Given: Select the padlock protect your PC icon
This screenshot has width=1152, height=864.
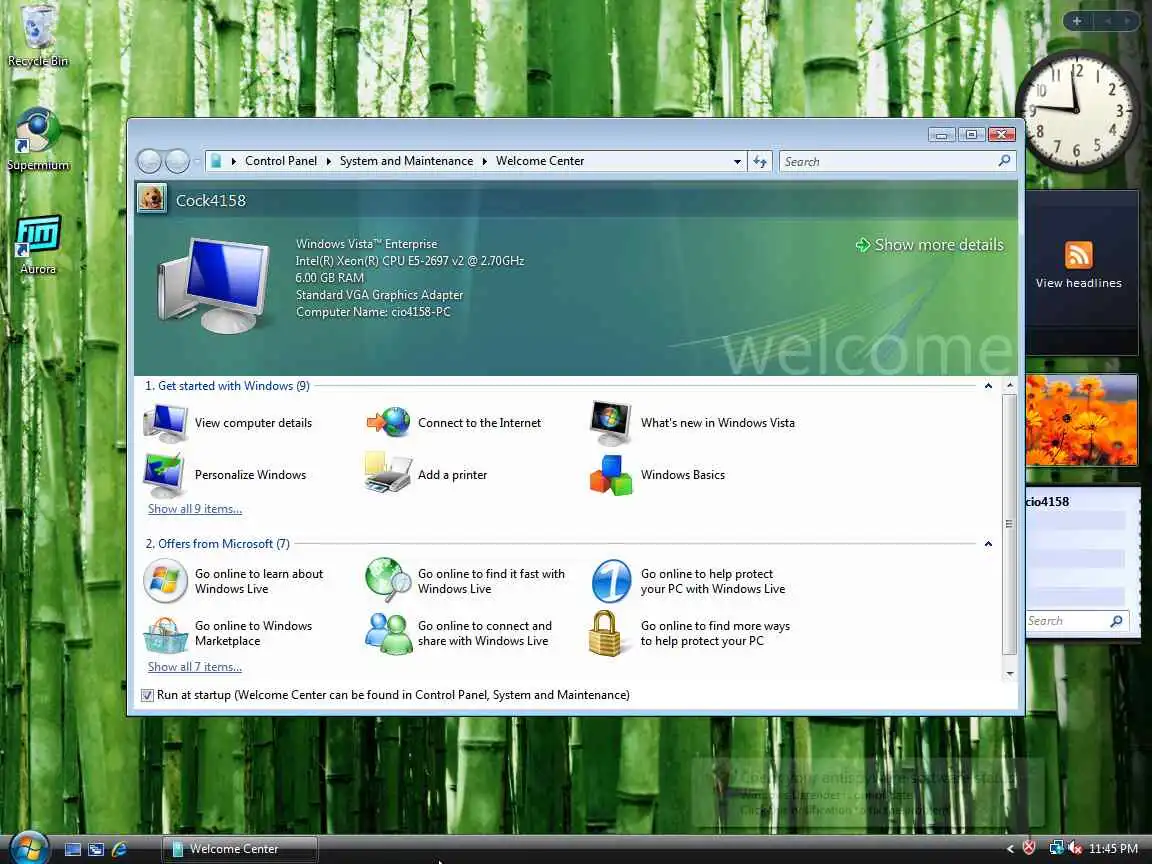Looking at the screenshot, I should [605, 633].
